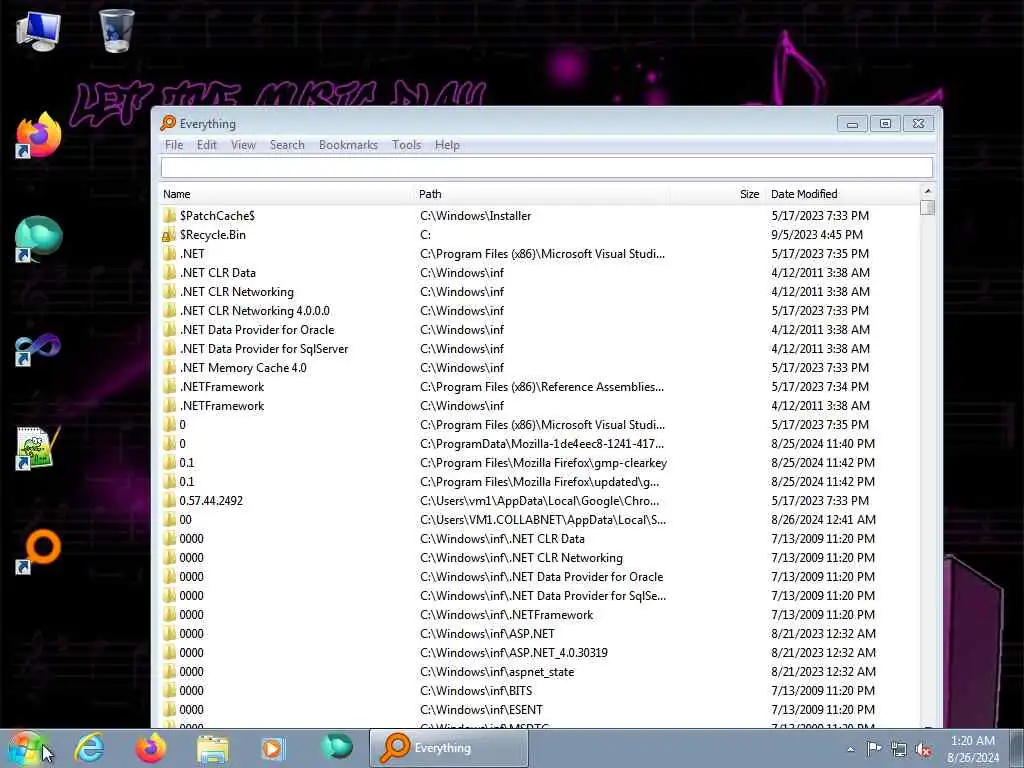This screenshot has width=1024, height=768.
Task: Open the Recycle Bin desktop icon
Action: click(x=116, y=30)
